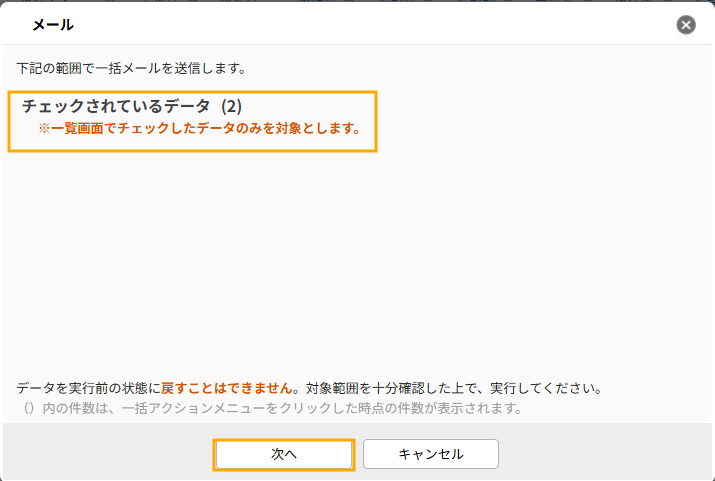Click the 下記の範囲で一括メールを送信します text
This screenshot has height=481, width=715.
click(131, 69)
